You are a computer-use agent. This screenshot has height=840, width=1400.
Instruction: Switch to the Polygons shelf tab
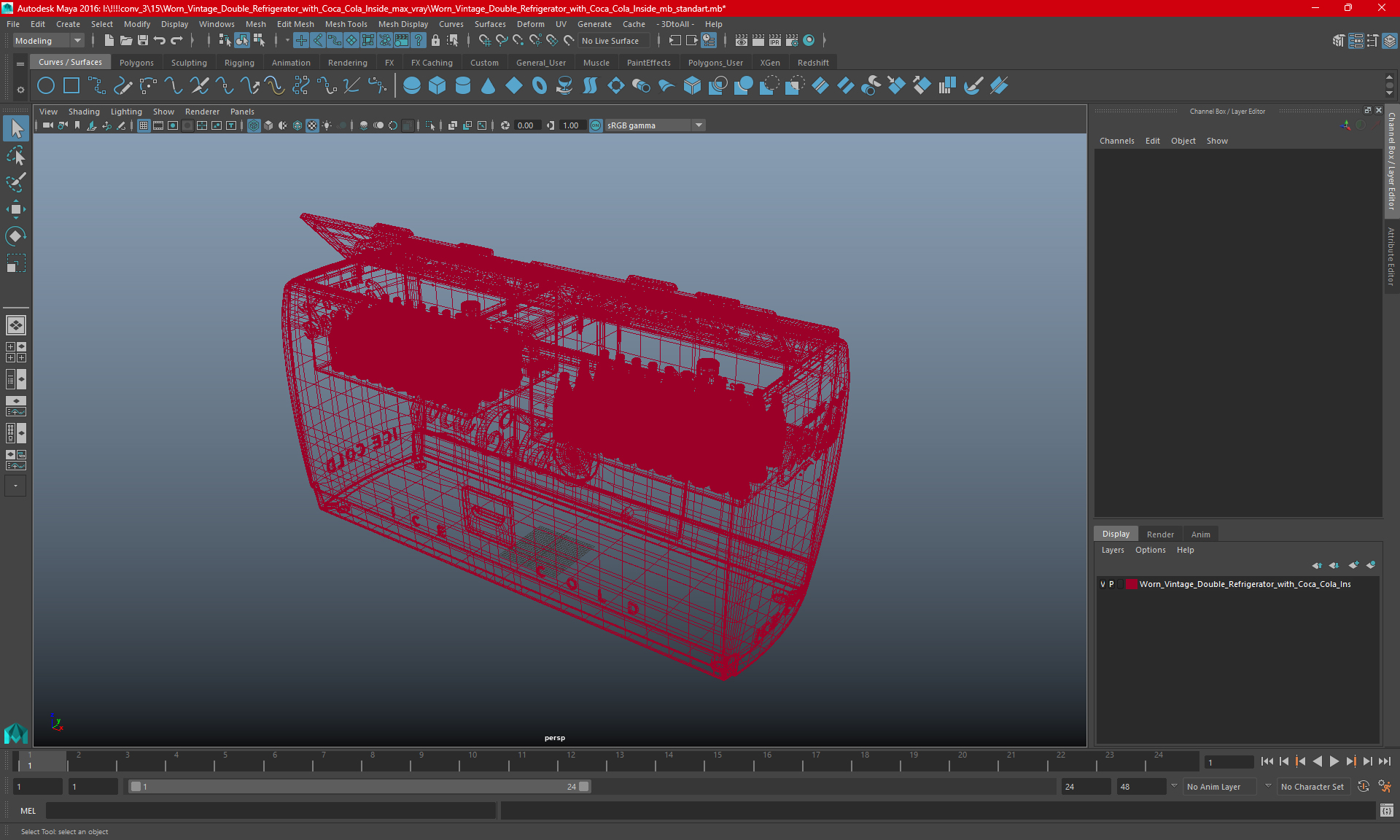coord(136,63)
